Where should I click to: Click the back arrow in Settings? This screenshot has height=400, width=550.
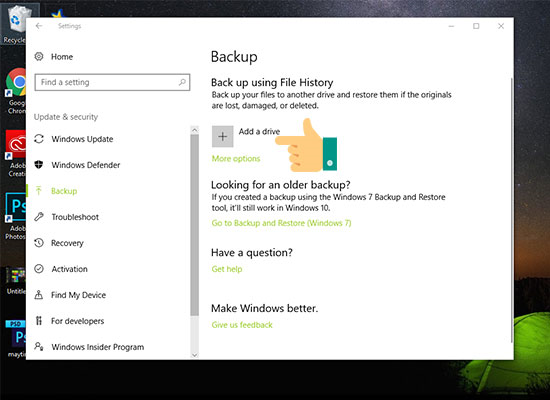pos(39,26)
